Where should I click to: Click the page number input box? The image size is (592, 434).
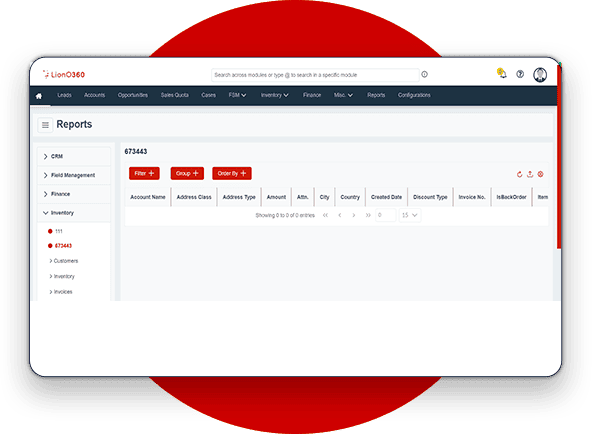tap(385, 215)
